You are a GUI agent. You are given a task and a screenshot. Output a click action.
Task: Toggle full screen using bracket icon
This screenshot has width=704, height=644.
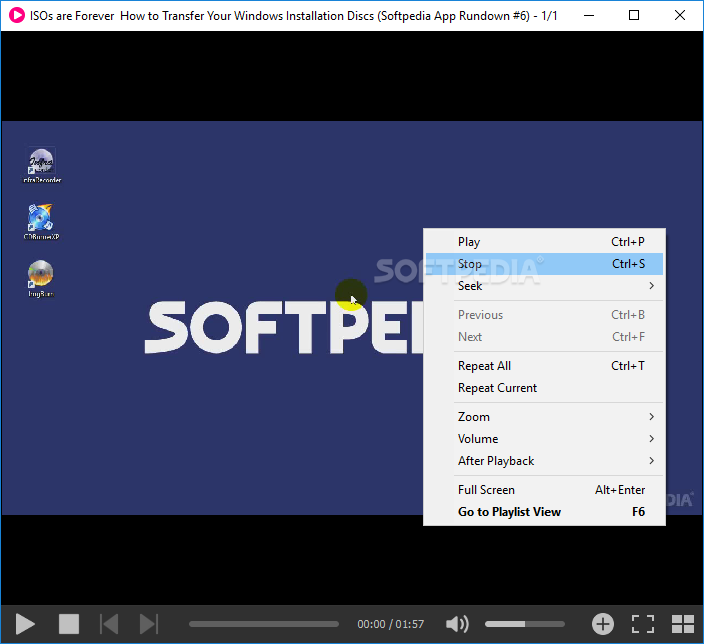tap(643, 624)
